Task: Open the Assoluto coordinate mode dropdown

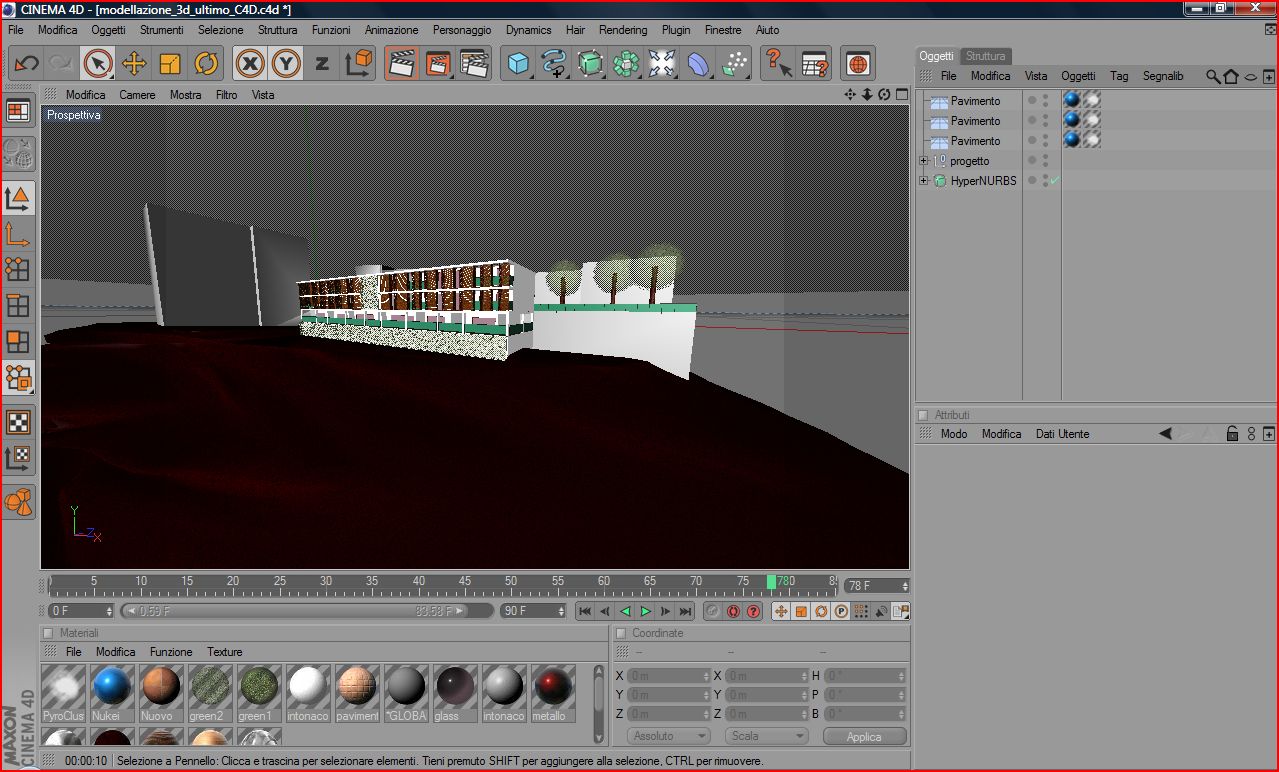Action: click(x=669, y=736)
